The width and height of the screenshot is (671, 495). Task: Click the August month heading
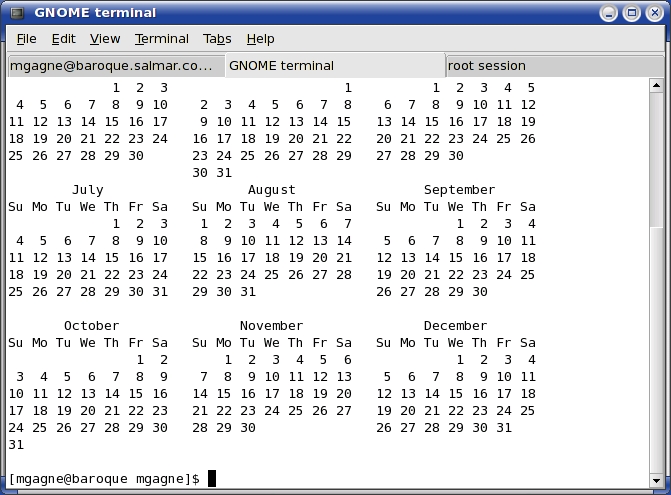click(x=272, y=190)
